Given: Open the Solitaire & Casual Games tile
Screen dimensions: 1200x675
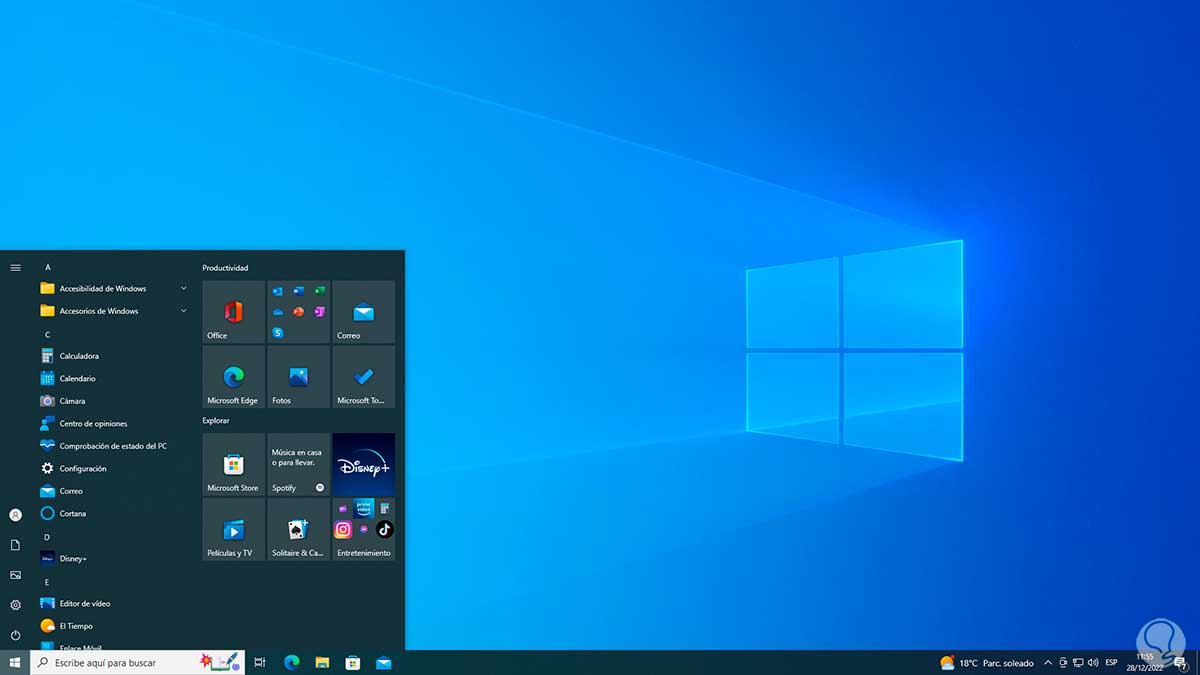Looking at the screenshot, I should pyautogui.click(x=298, y=529).
